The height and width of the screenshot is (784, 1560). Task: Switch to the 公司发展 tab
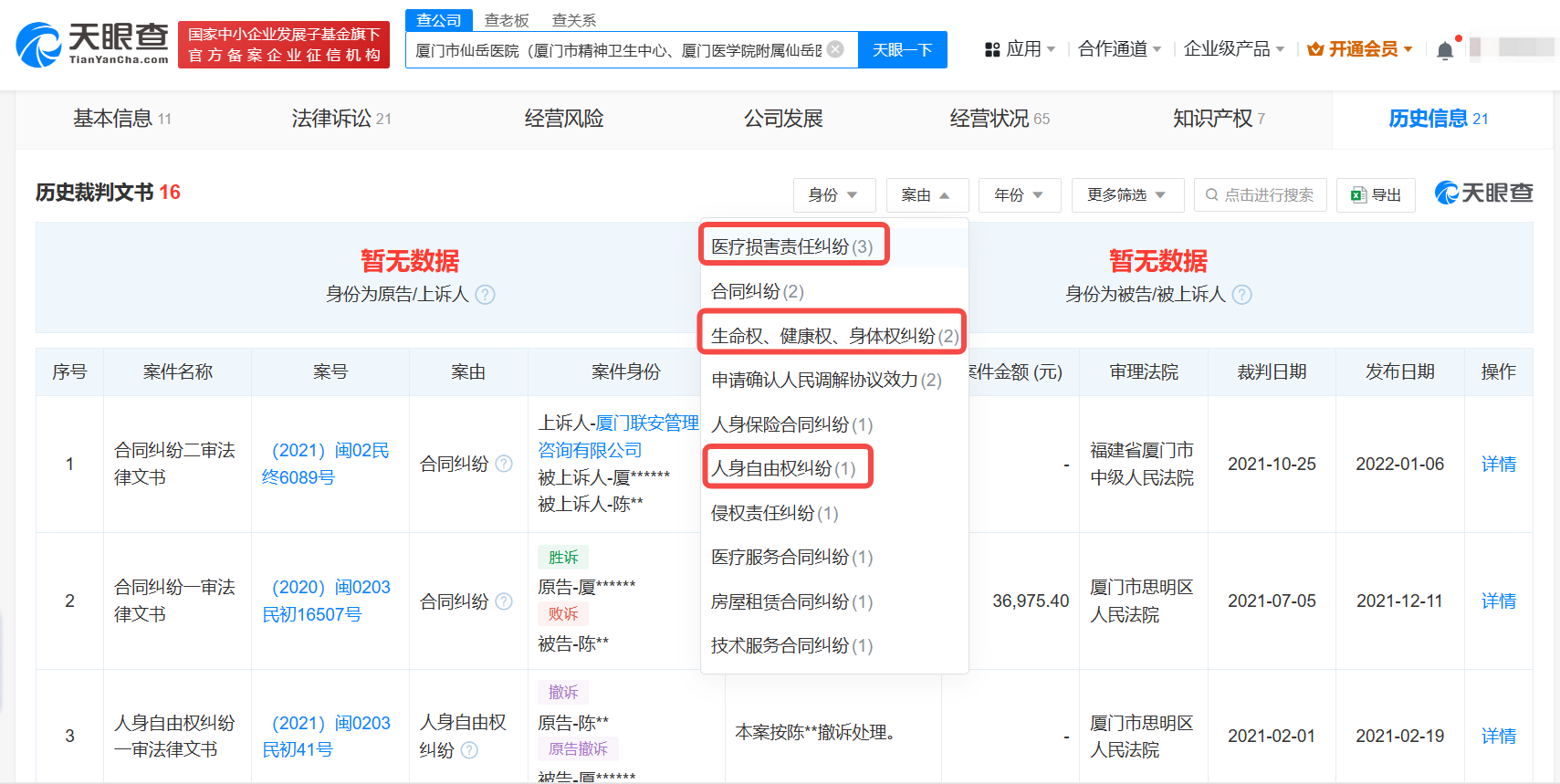(x=783, y=119)
